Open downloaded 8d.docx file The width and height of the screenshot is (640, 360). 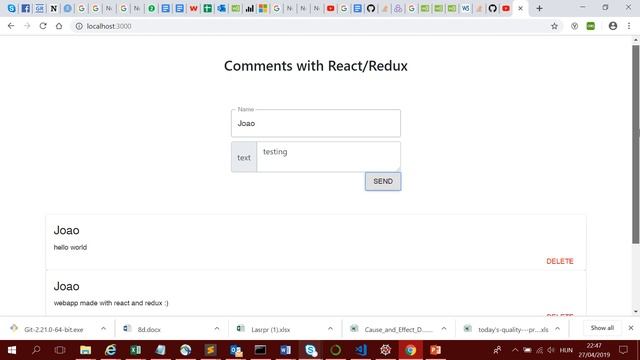point(149,329)
